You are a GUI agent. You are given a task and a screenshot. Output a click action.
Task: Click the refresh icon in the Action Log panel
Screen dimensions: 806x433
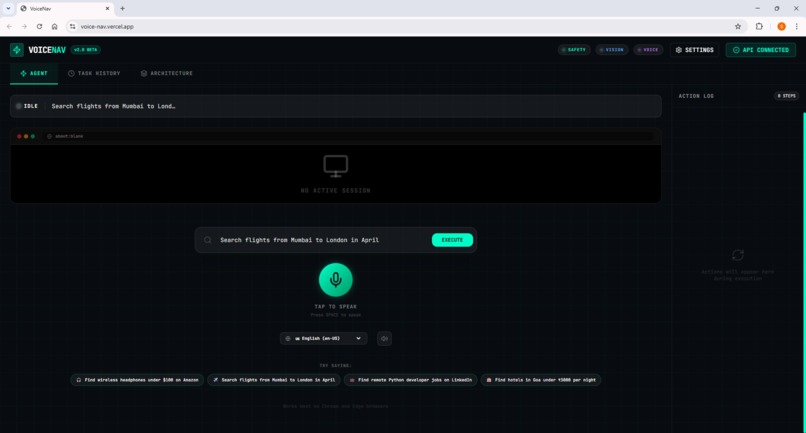[738, 255]
